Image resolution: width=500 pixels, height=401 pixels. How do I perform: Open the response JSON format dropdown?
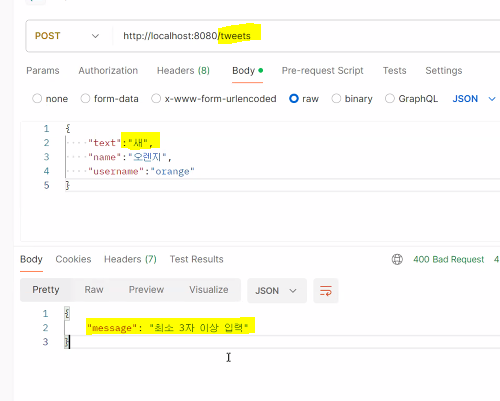(x=277, y=291)
